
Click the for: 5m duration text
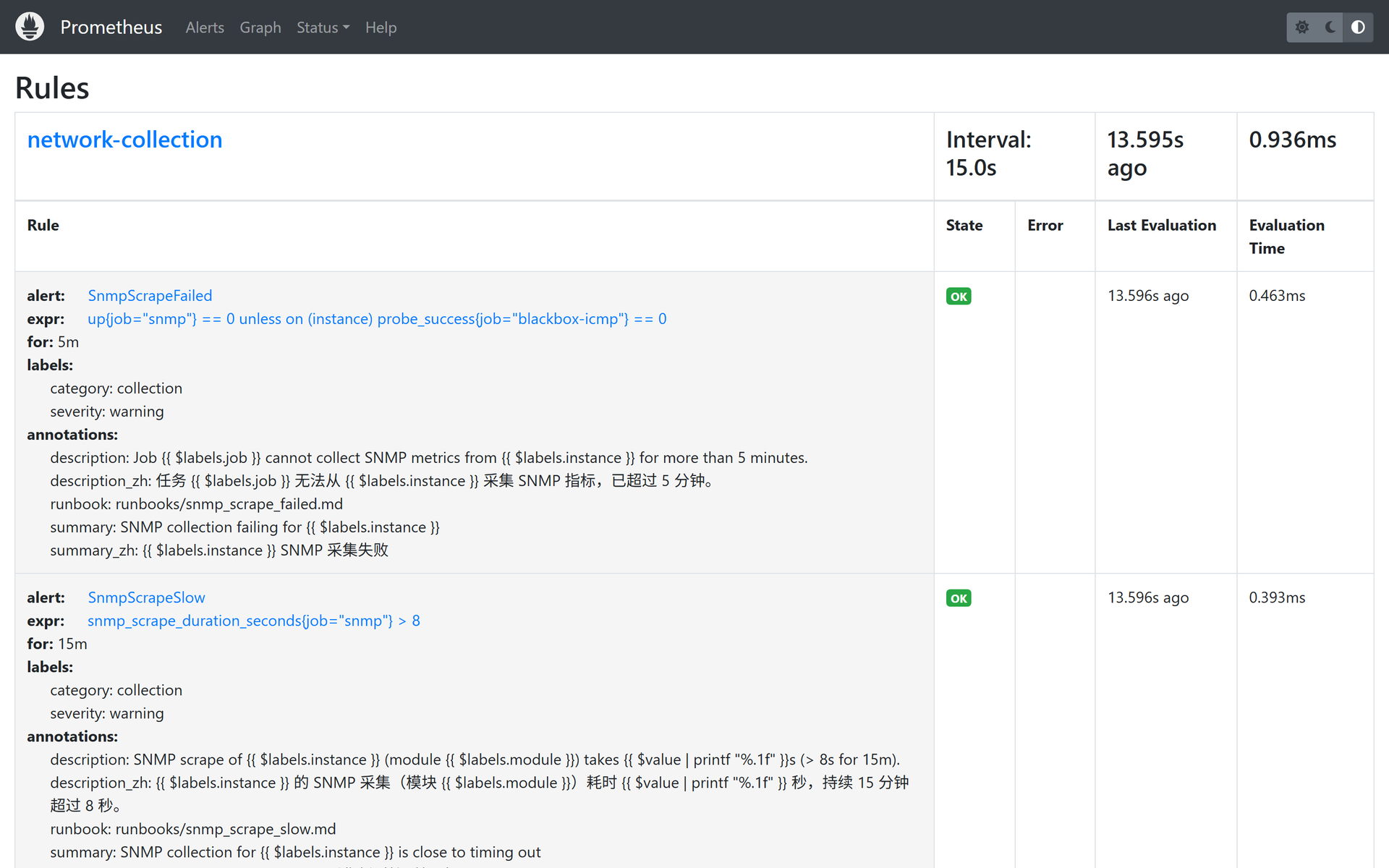(53, 341)
